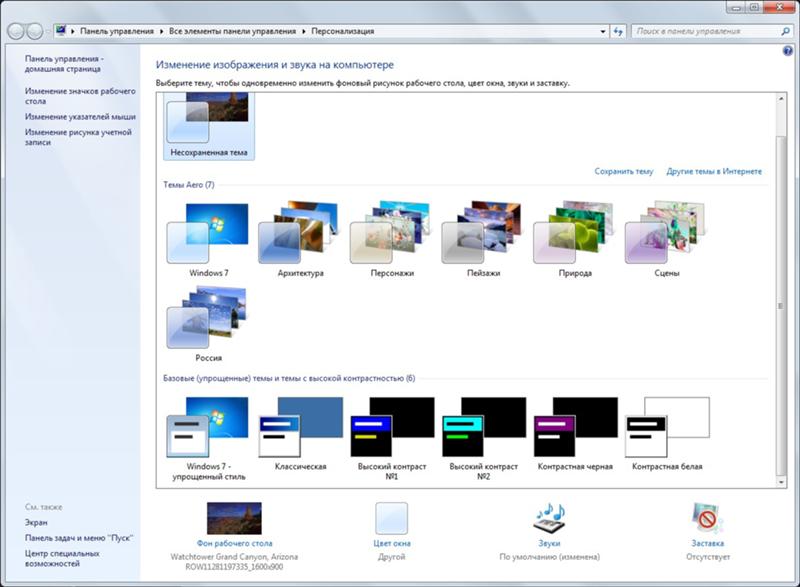Click the По умолчанию (изменена) sound caption

point(549,557)
